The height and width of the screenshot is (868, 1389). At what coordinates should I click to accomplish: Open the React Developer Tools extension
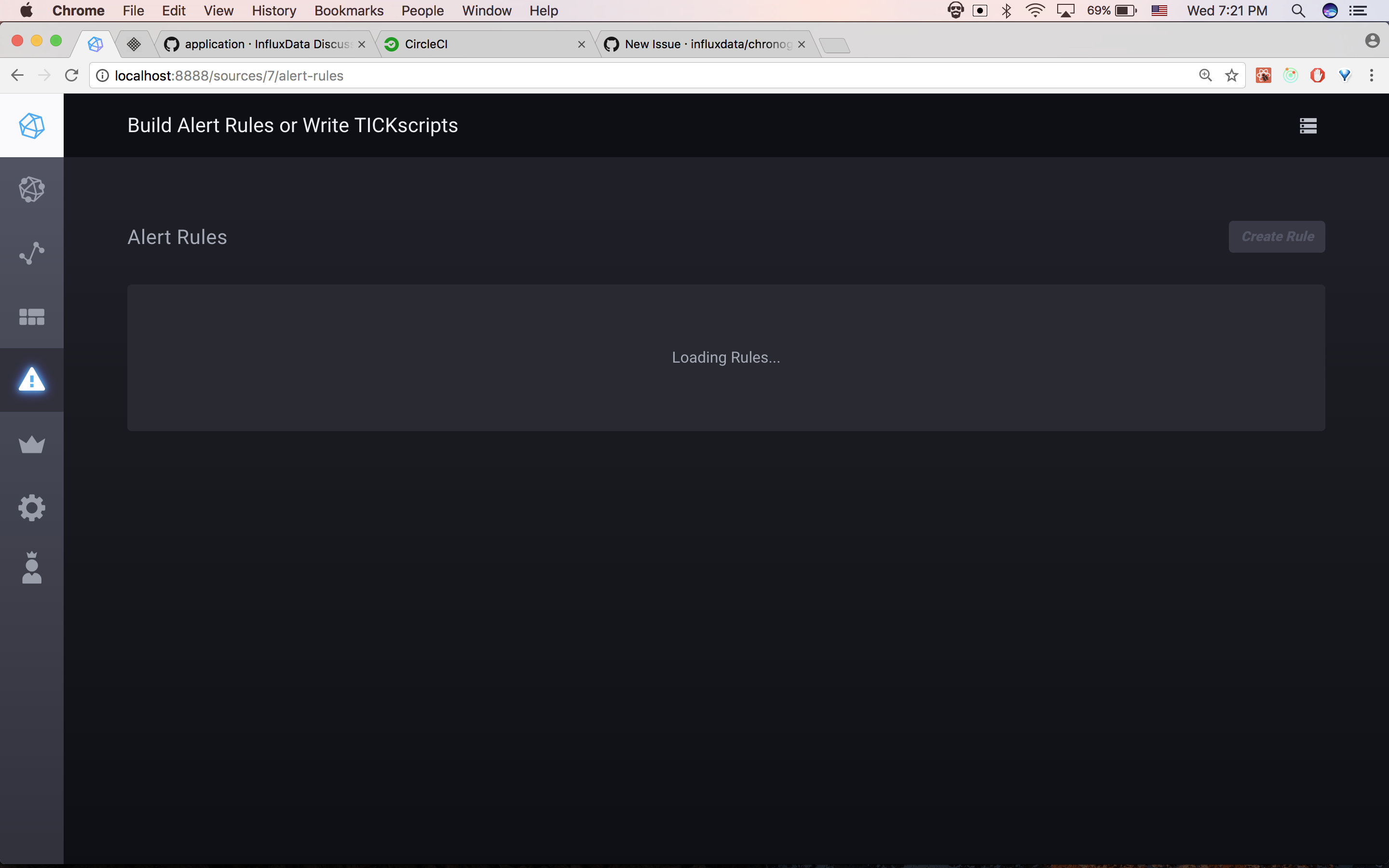tap(1264, 75)
